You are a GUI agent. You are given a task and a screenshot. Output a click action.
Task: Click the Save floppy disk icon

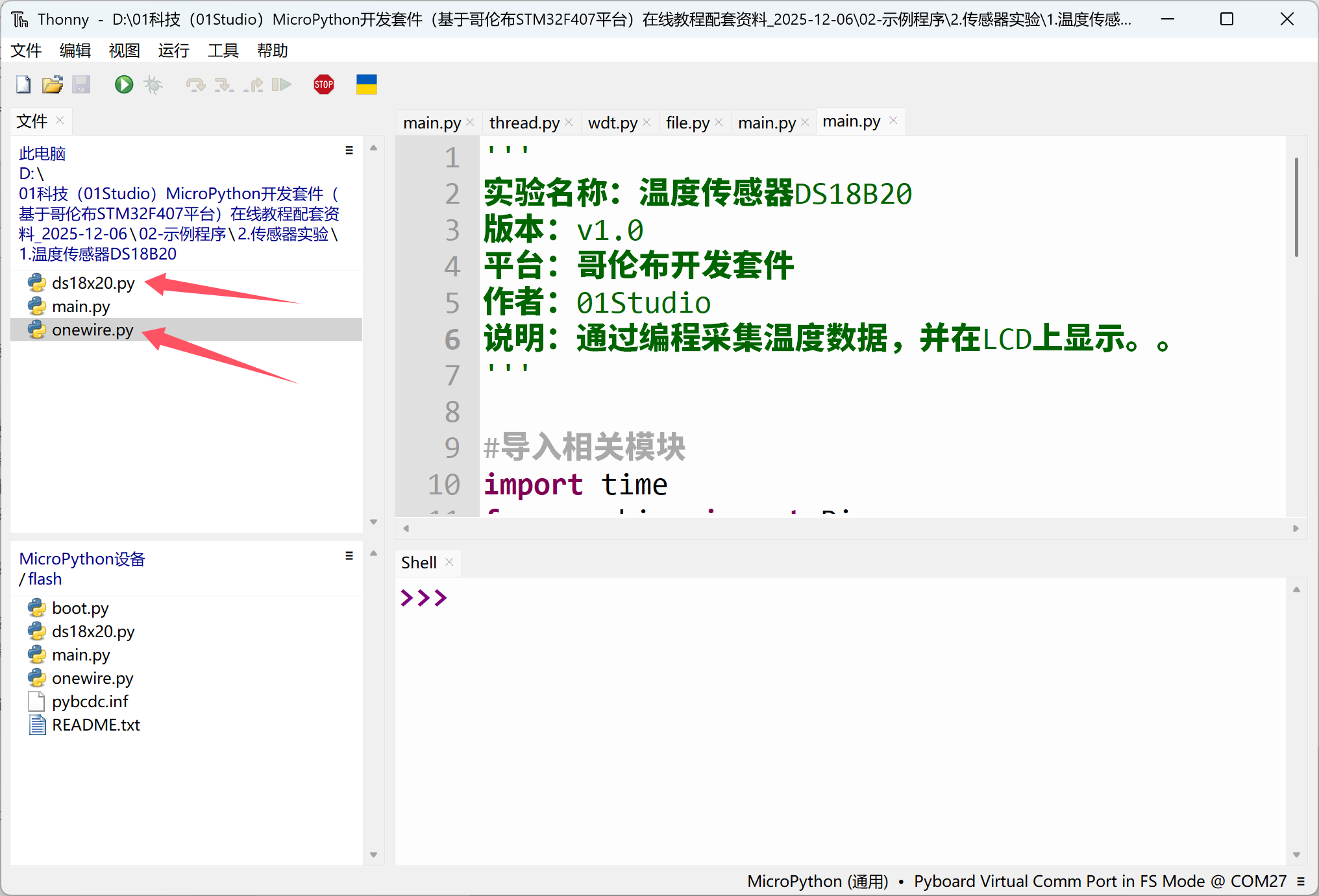pos(81,85)
